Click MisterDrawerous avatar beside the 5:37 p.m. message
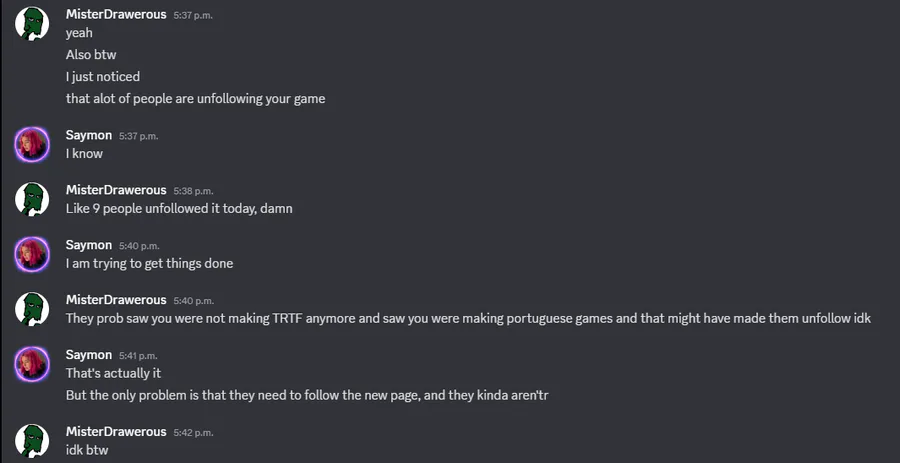The image size is (900, 463). click(32, 23)
